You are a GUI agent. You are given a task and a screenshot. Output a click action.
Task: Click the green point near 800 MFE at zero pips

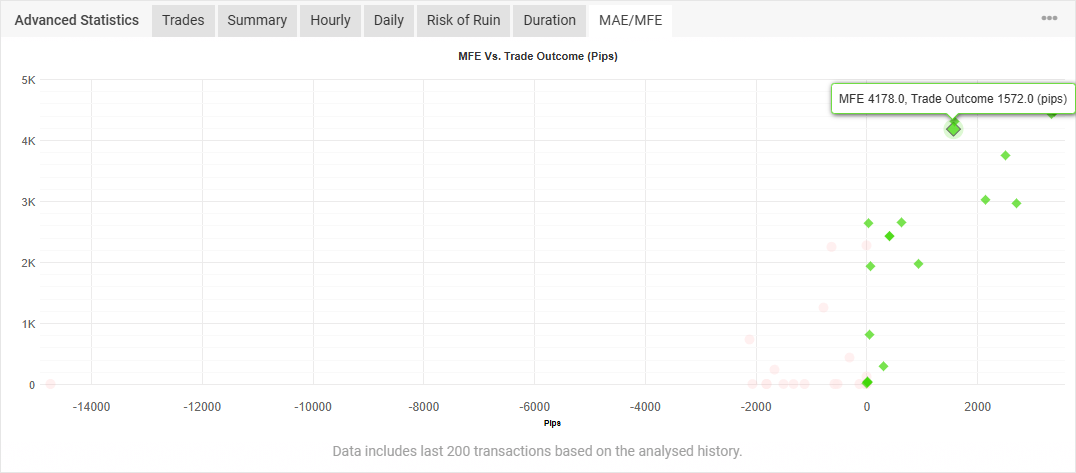coord(869,334)
